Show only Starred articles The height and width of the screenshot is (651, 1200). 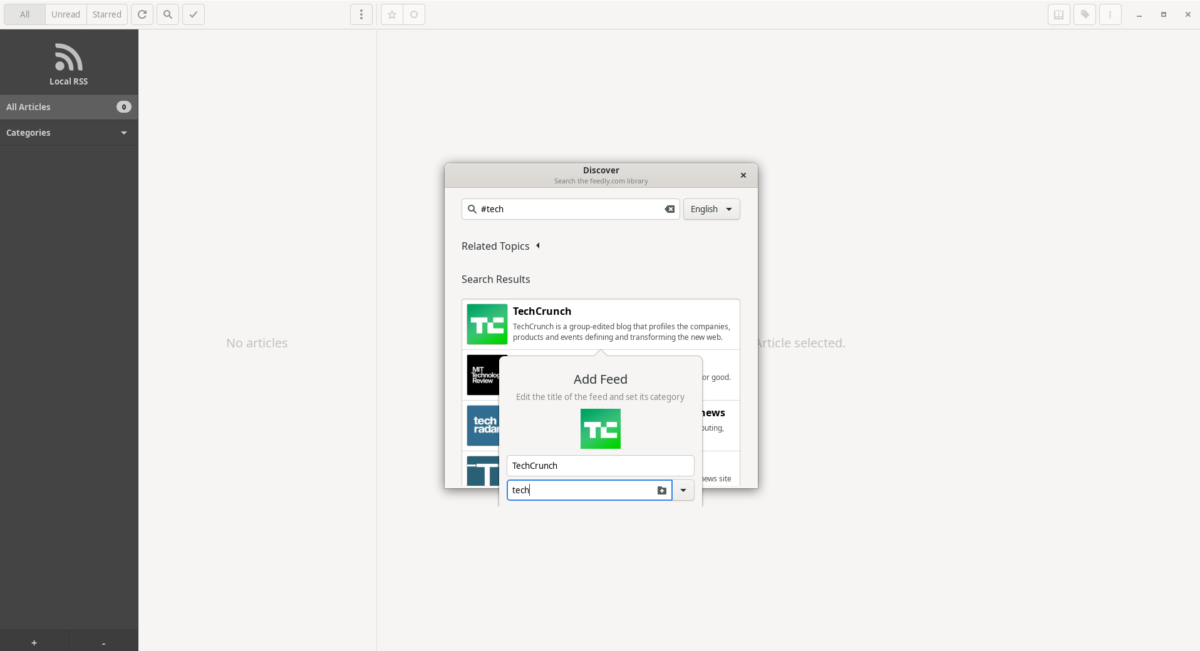click(106, 15)
